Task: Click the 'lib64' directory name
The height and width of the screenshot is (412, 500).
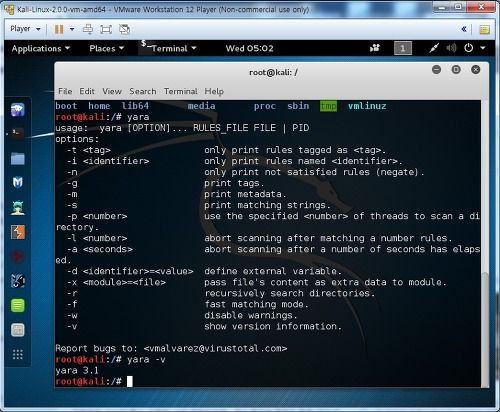Action: [x=135, y=106]
